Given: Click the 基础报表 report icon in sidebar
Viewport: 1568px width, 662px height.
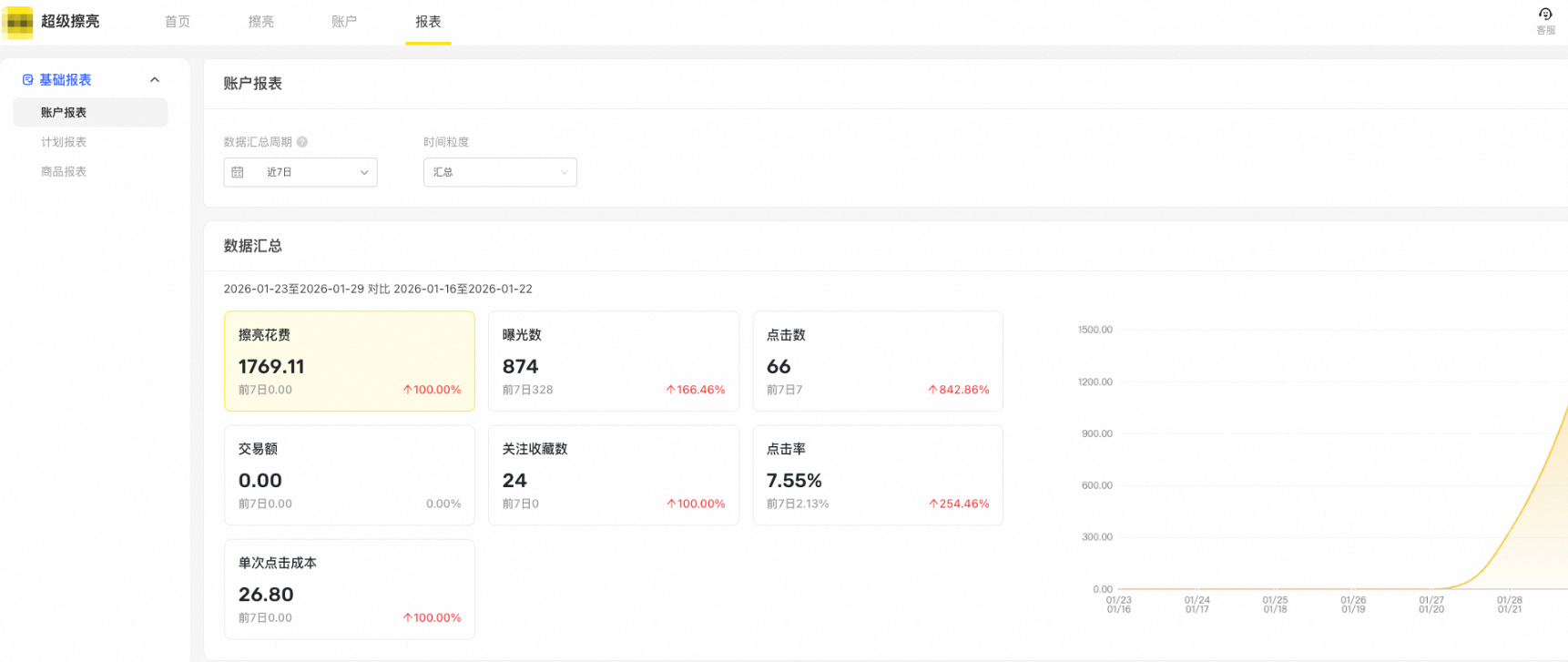Looking at the screenshot, I should click(27, 80).
